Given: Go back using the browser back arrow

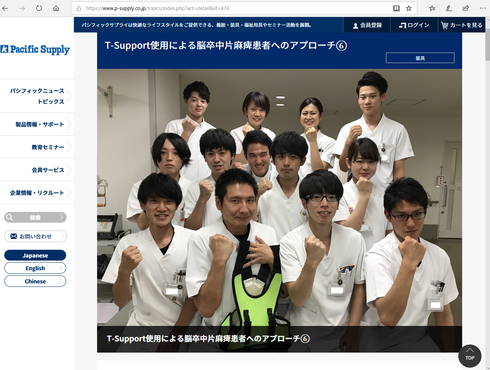Looking at the screenshot, I should (x=5, y=8).
